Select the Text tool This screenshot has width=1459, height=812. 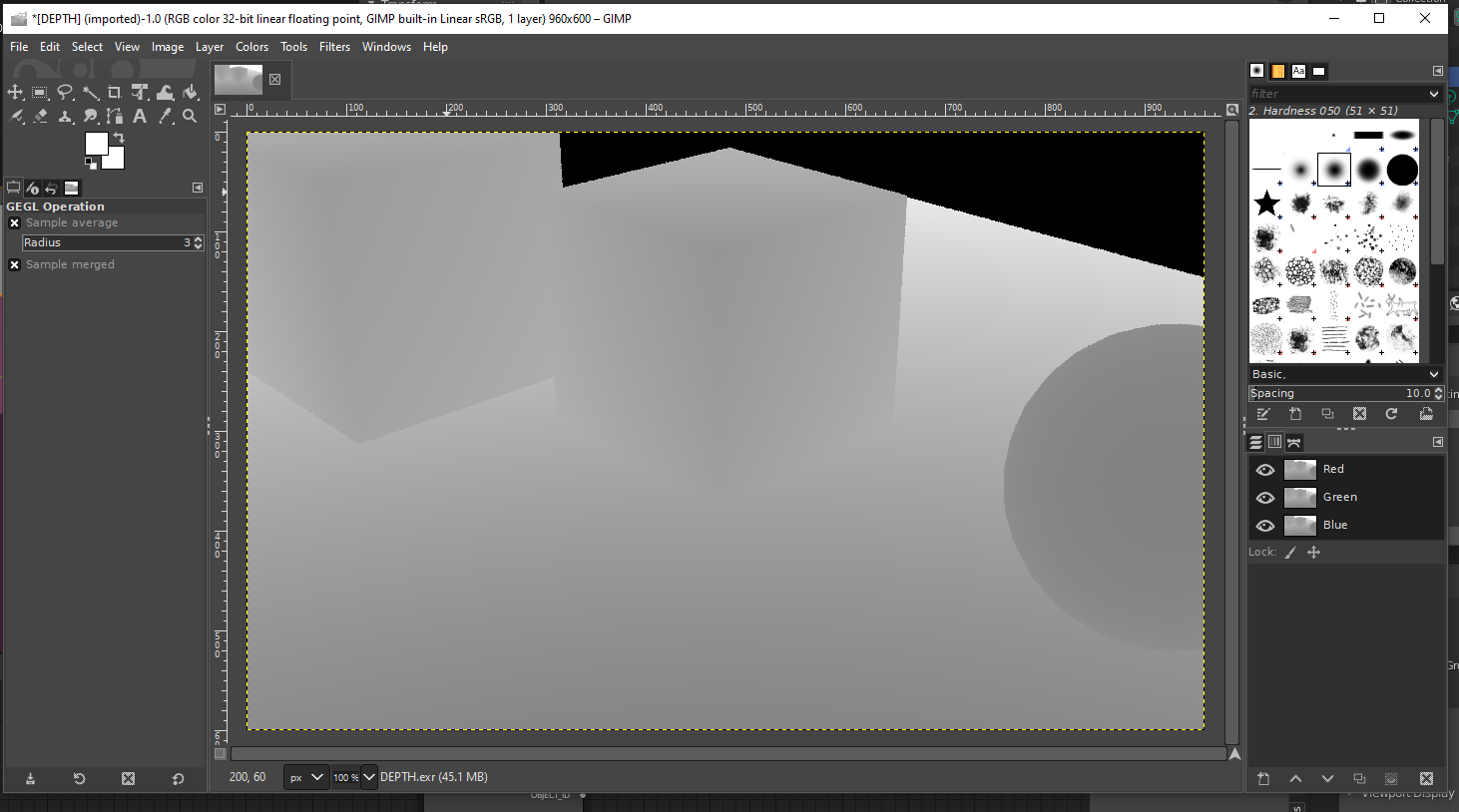pyautogui.click(x=140, y=117)
